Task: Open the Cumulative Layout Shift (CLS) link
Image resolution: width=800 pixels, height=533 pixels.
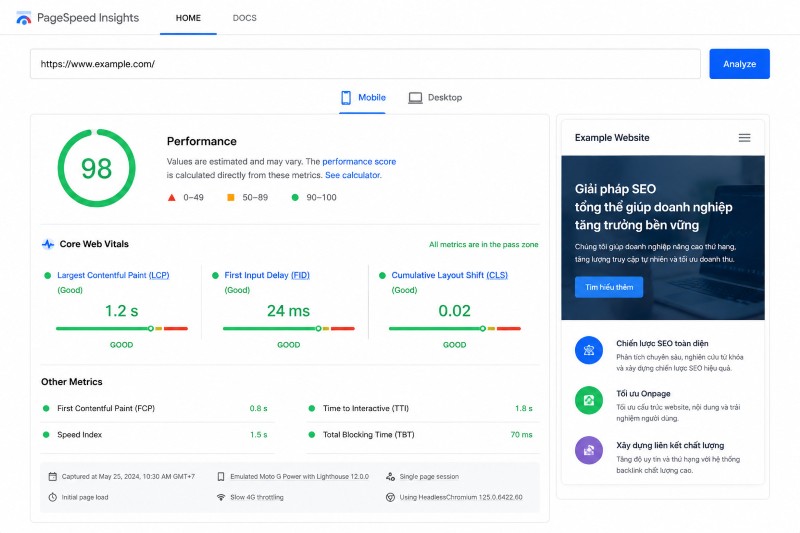Action: 449,275
